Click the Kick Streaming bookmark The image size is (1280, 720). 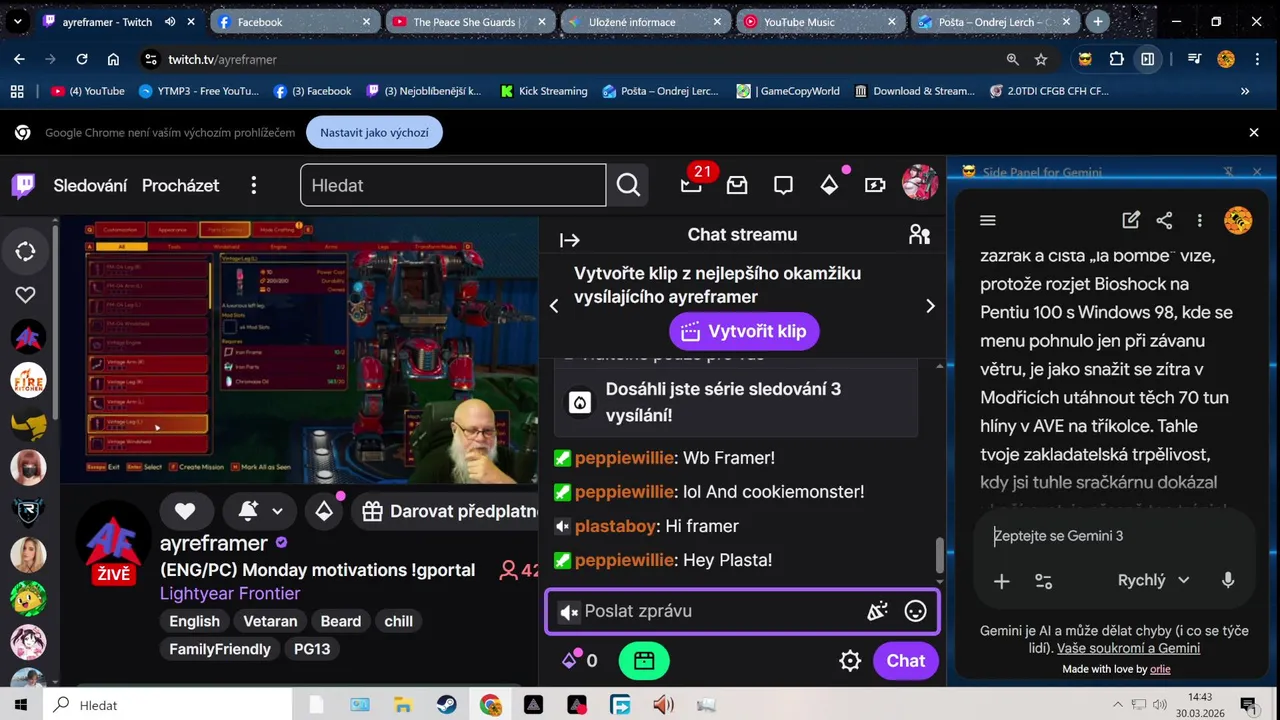542,91
